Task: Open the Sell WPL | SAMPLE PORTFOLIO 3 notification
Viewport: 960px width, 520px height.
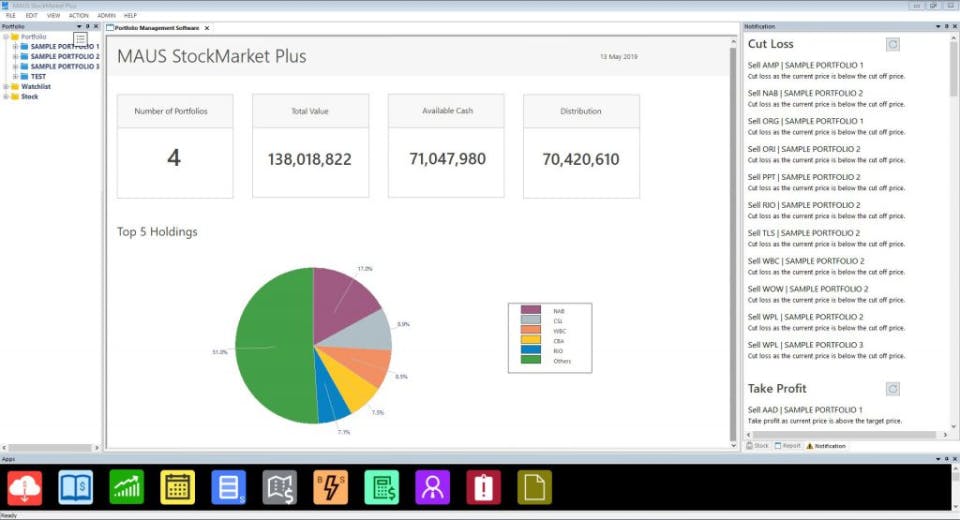Action: click(805, 345)
